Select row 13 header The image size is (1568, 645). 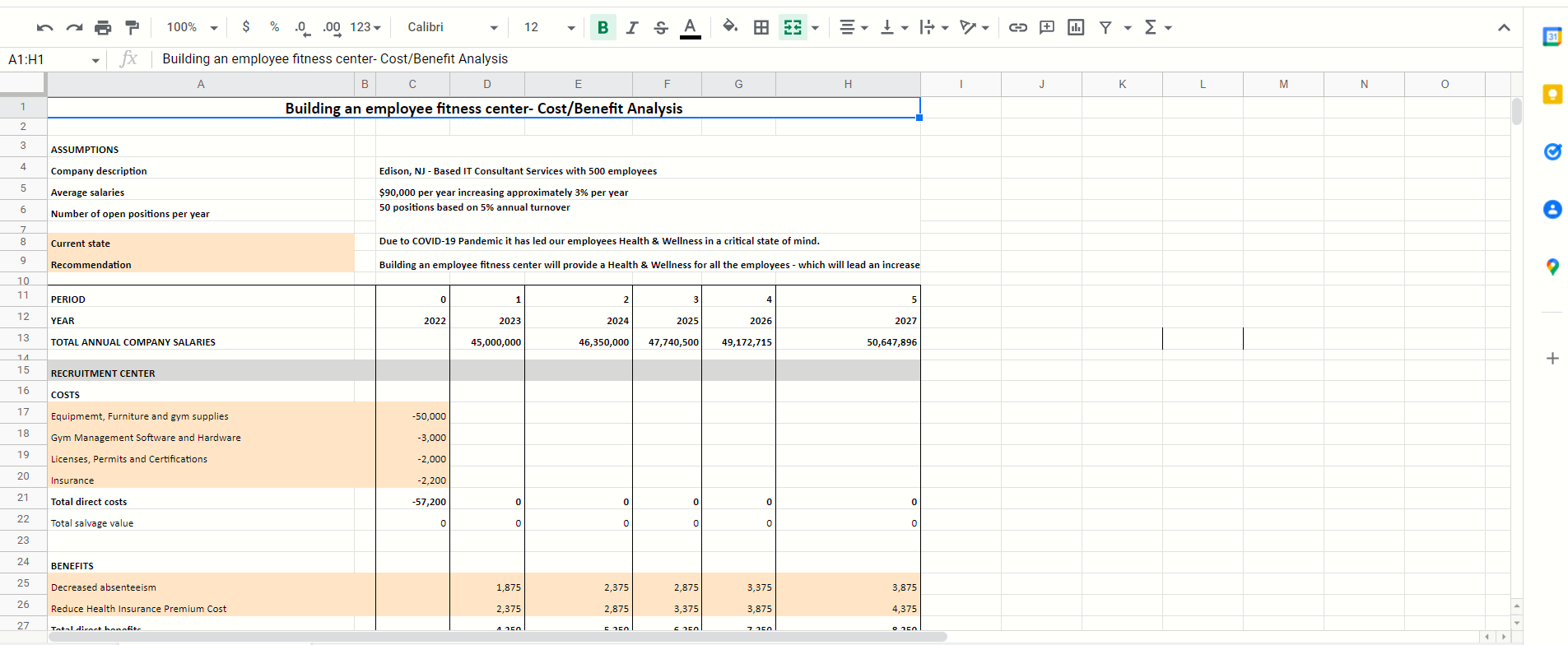[x=23, y=338]
